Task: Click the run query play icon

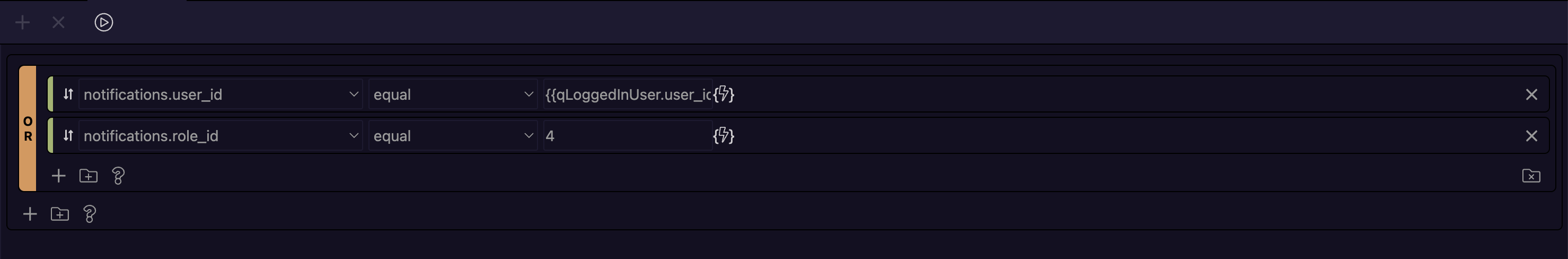Action: [x=103, y=22]
